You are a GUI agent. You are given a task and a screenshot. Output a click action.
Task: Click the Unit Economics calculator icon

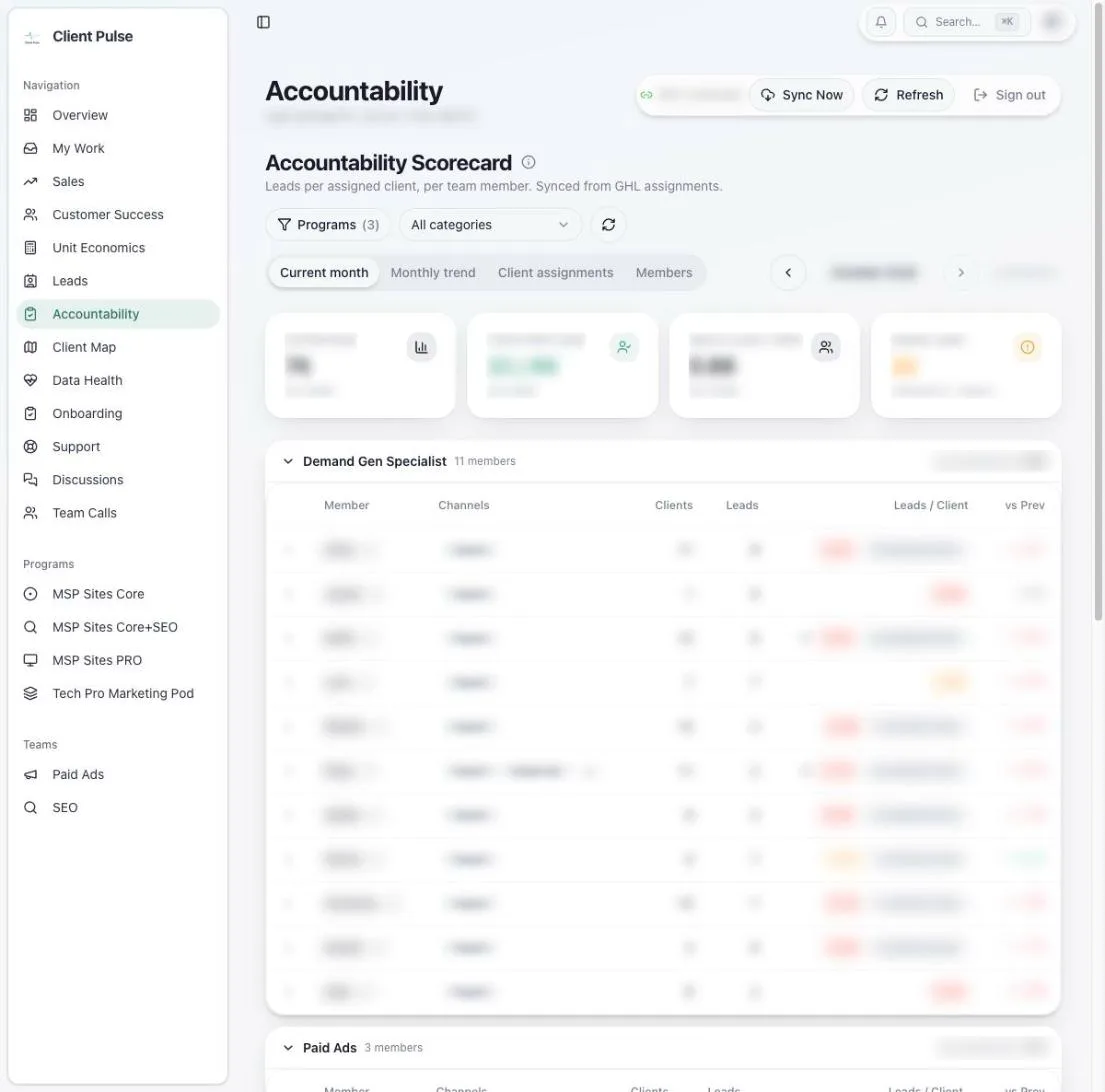tap(30, 248)
